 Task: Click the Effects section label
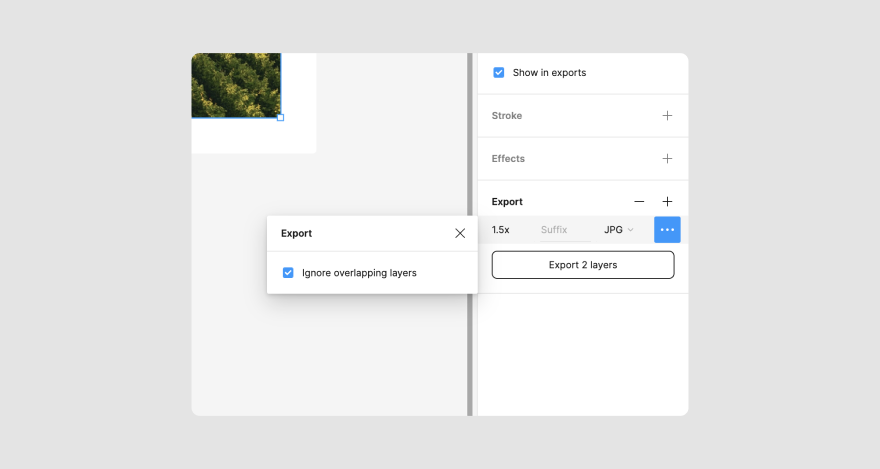point(508,159)
